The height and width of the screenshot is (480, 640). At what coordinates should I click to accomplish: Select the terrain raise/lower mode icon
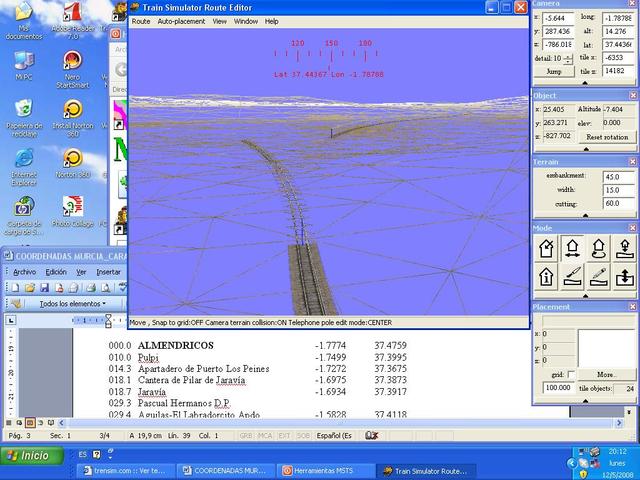[623, 276]
